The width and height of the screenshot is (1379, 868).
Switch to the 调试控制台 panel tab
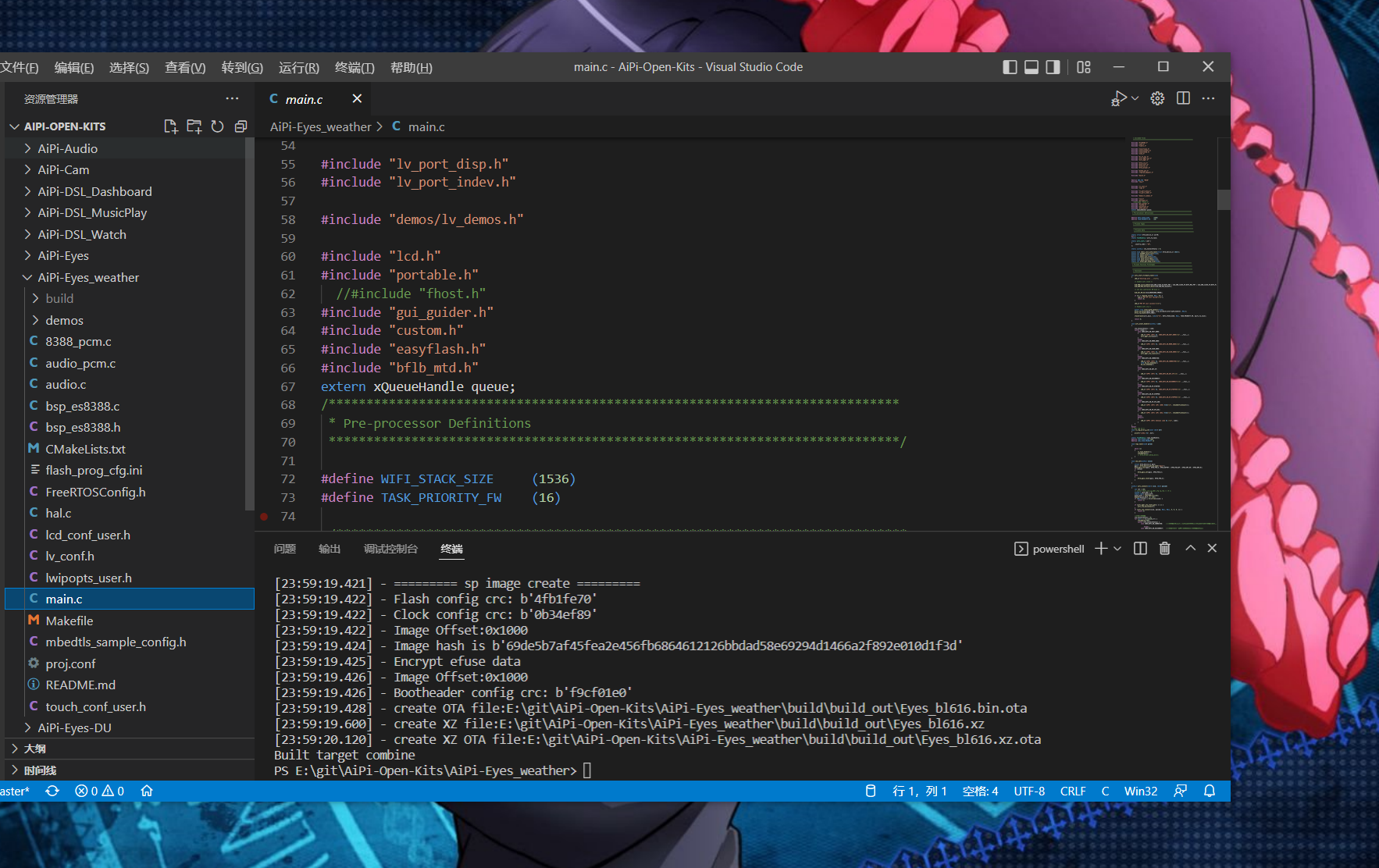390,549
